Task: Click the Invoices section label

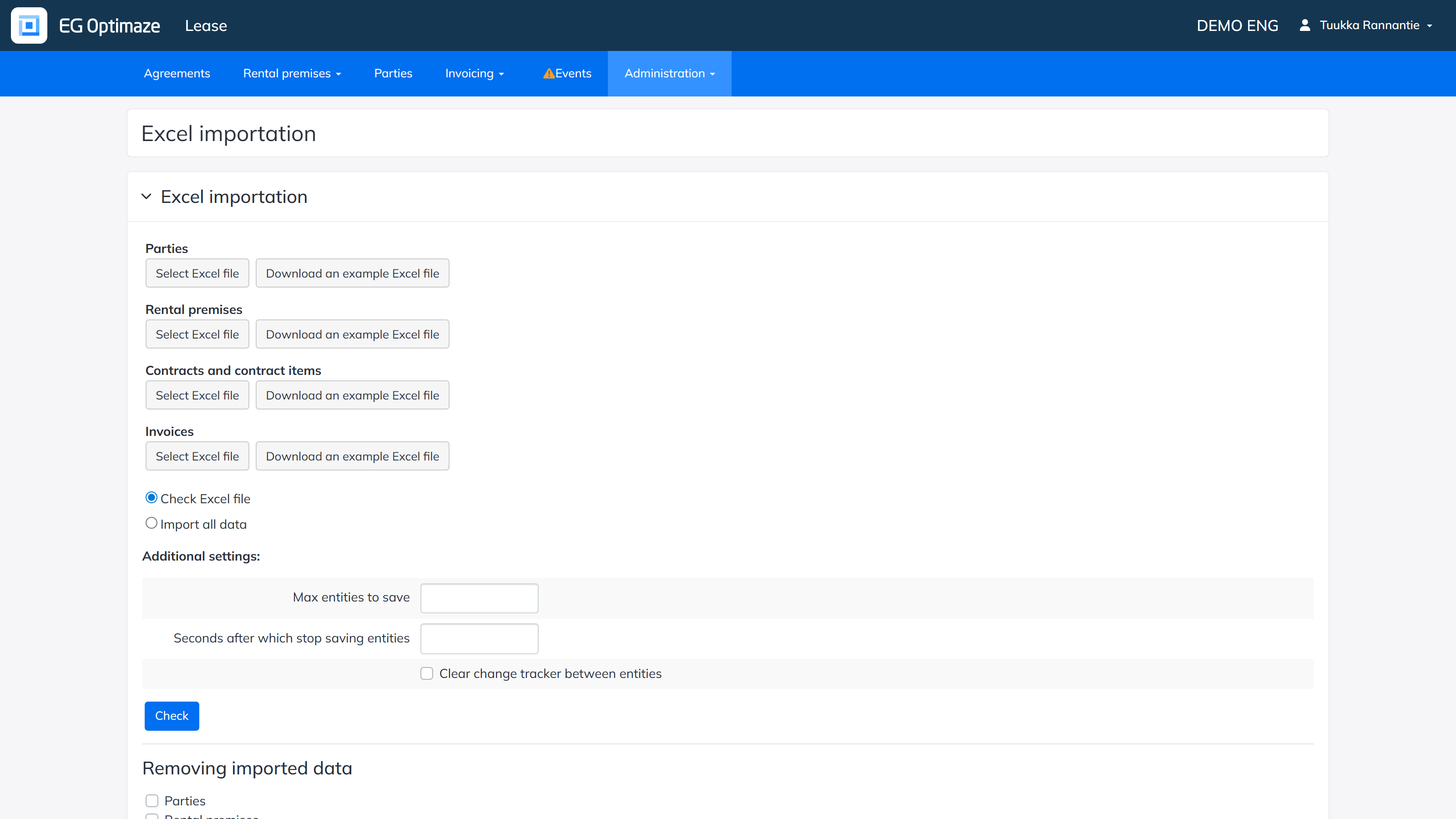Action: (x=169, y=432)
